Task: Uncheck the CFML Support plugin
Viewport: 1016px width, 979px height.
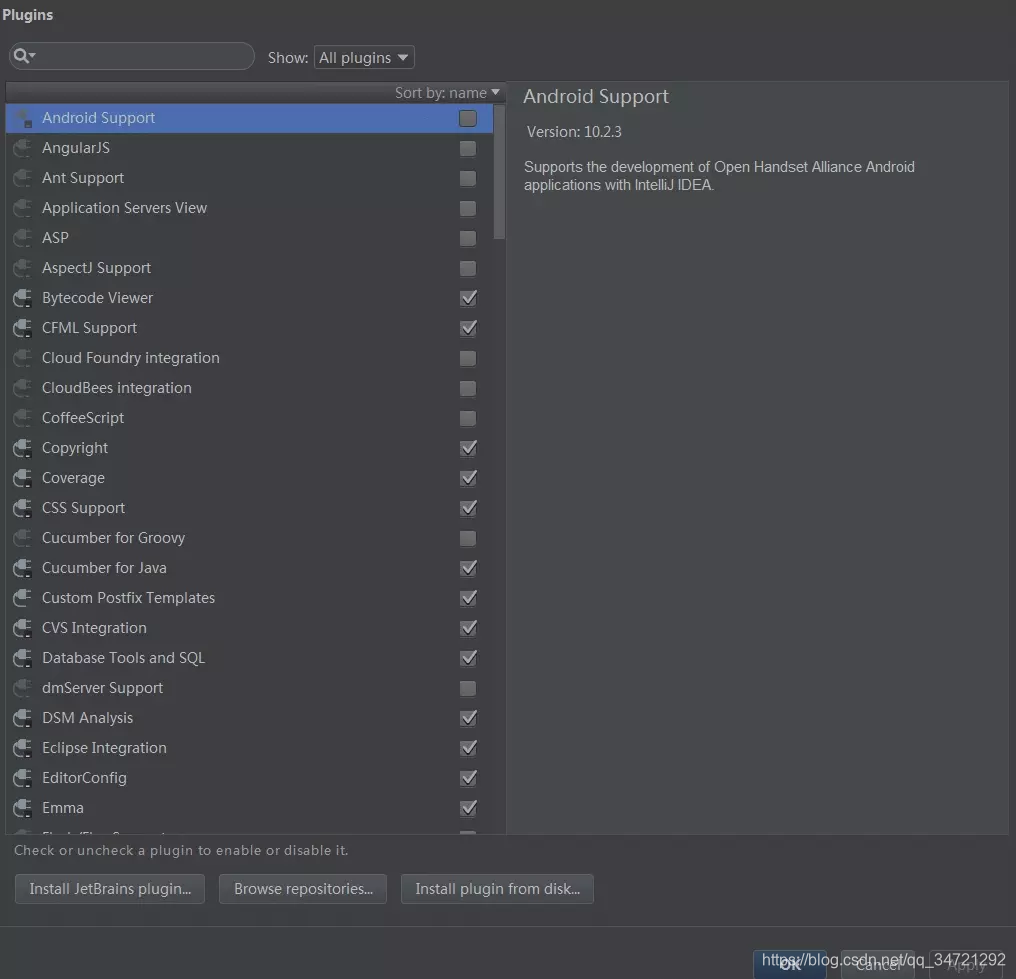Action: click(x=468, y=328)
